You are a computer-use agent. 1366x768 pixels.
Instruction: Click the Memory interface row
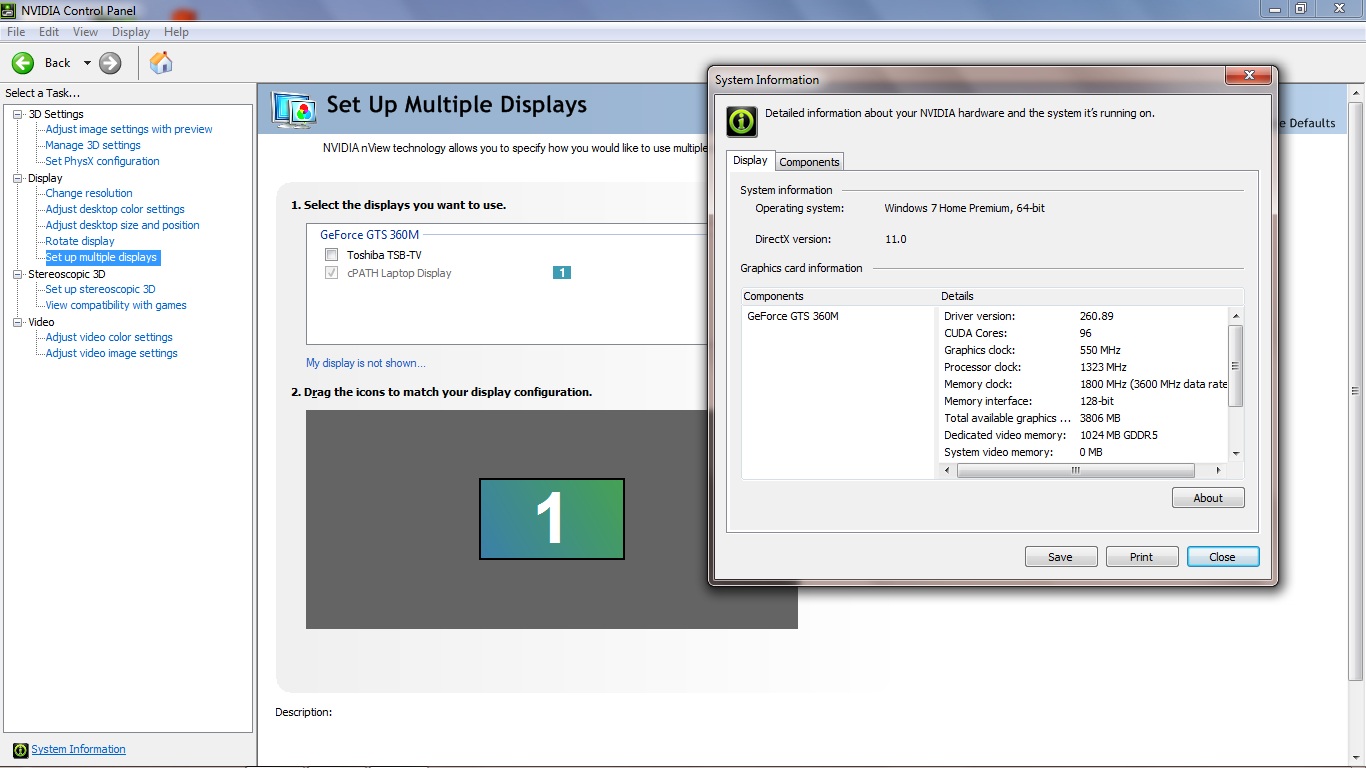point(1084,401)
